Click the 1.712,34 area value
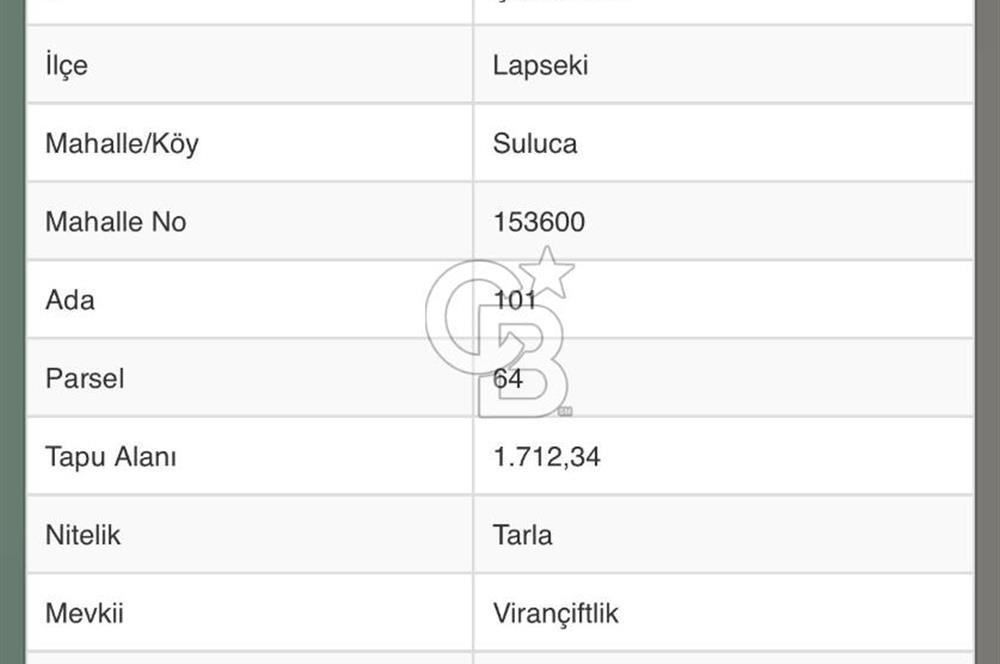Image resolution: width=1000 pixels, height=664 pixels. point(547,456)
